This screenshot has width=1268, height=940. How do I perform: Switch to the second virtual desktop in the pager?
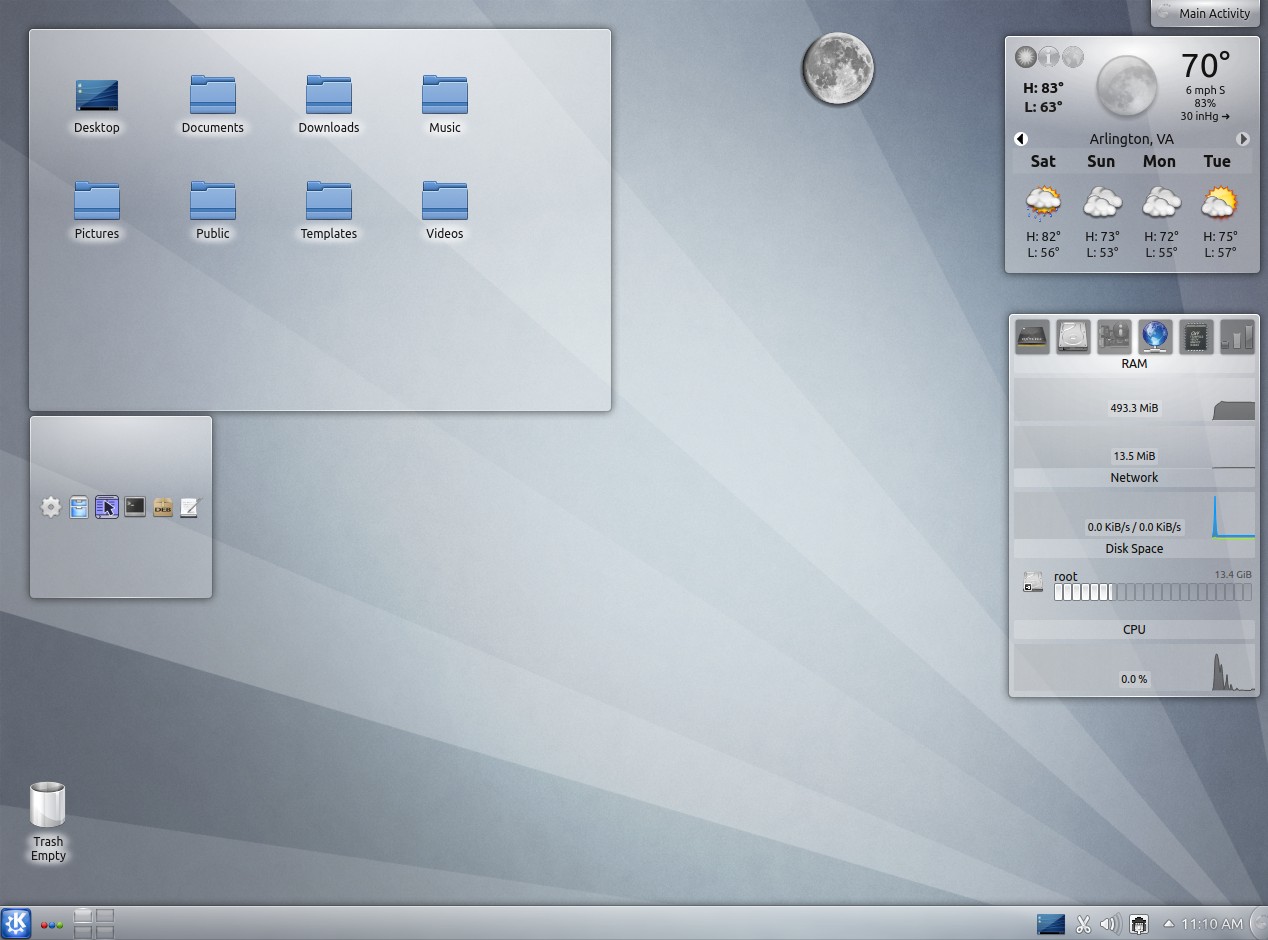click(x=104, y=917)
